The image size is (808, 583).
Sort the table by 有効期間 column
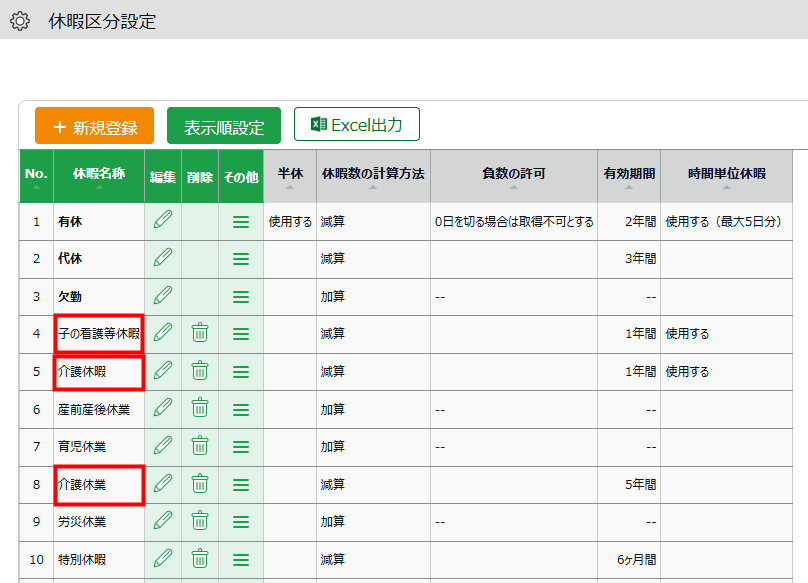629,176
